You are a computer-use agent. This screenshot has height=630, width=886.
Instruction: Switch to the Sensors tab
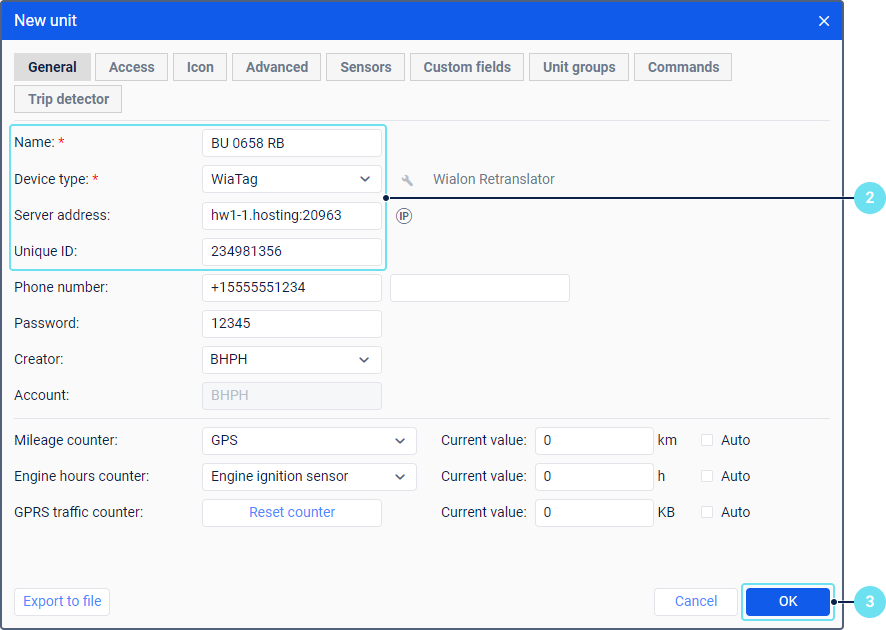coord(366,67)
